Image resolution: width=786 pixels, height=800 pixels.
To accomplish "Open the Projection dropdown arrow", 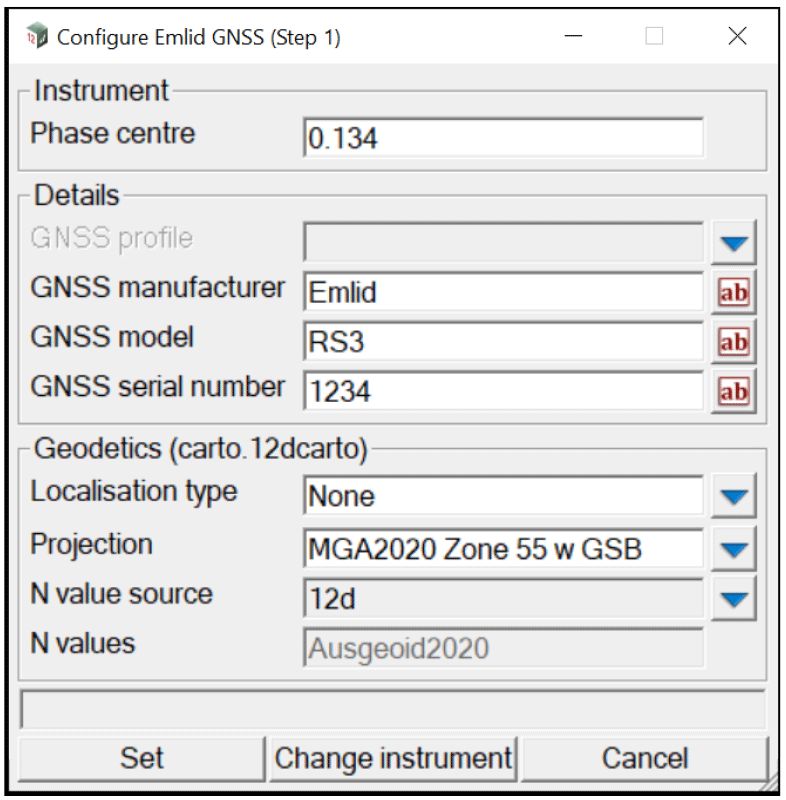I will [733, 549].
